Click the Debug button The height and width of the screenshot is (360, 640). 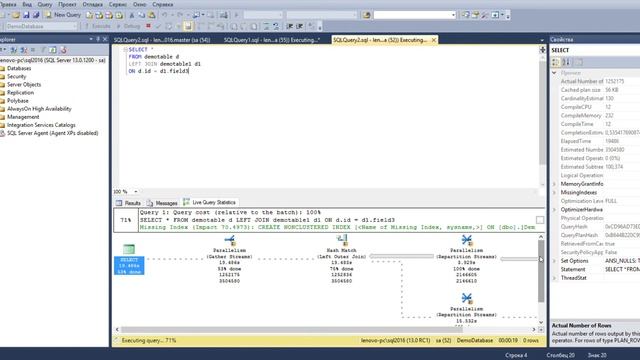[x=128, y=26]
